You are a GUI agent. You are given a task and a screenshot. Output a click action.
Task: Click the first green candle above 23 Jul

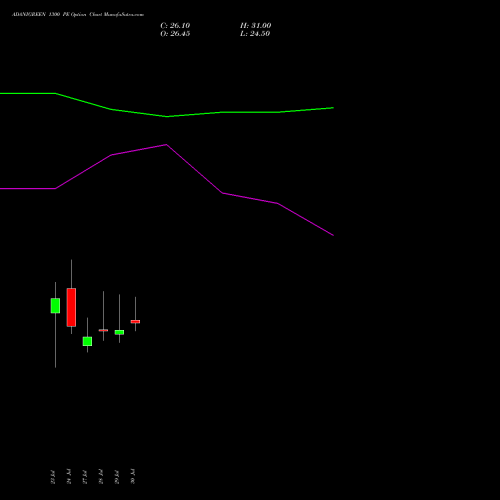tap(55, 306)
